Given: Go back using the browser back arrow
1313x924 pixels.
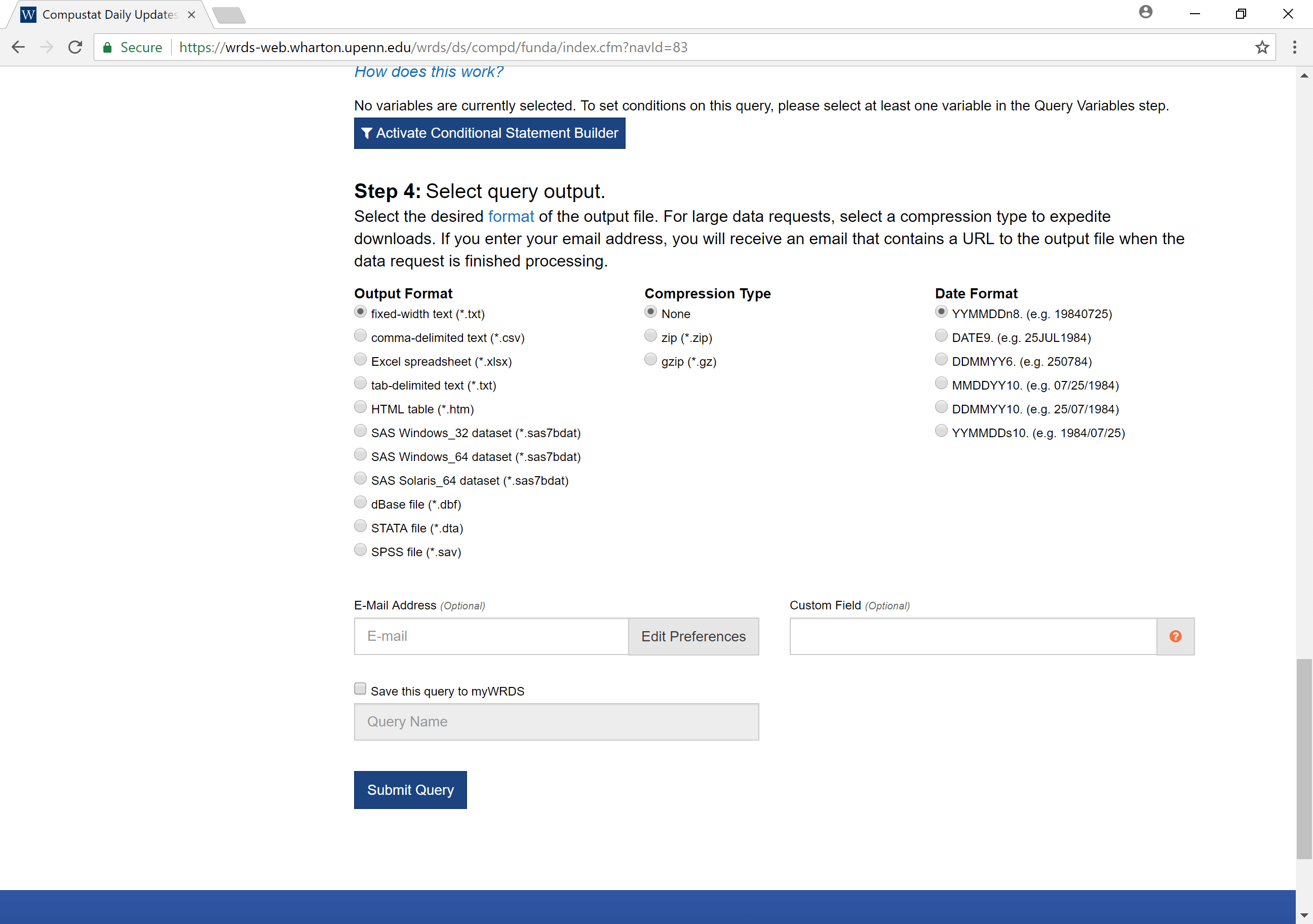Looking at the screenshot, I should [18, 48].
